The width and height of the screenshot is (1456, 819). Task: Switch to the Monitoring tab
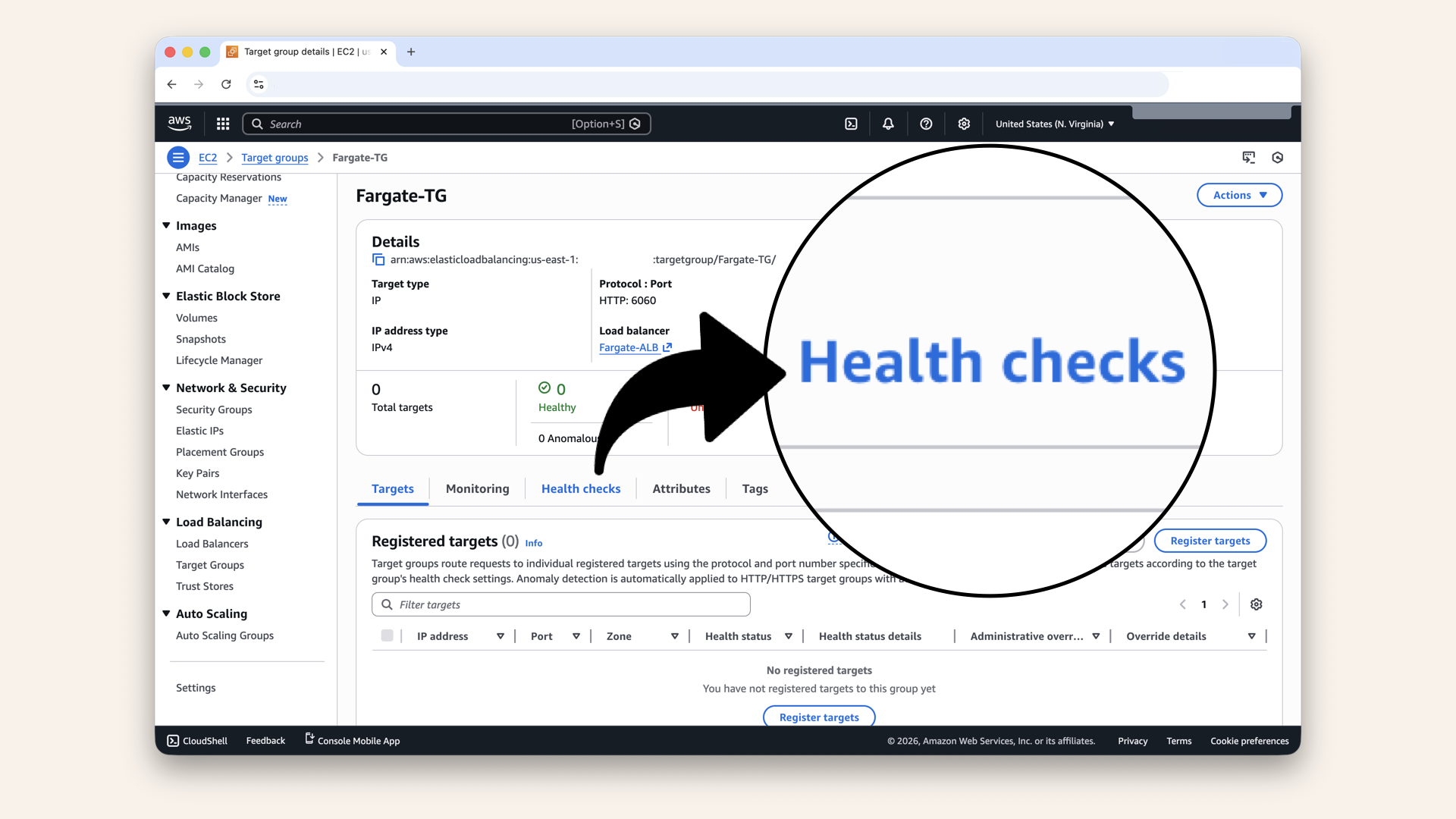(477, 488)
